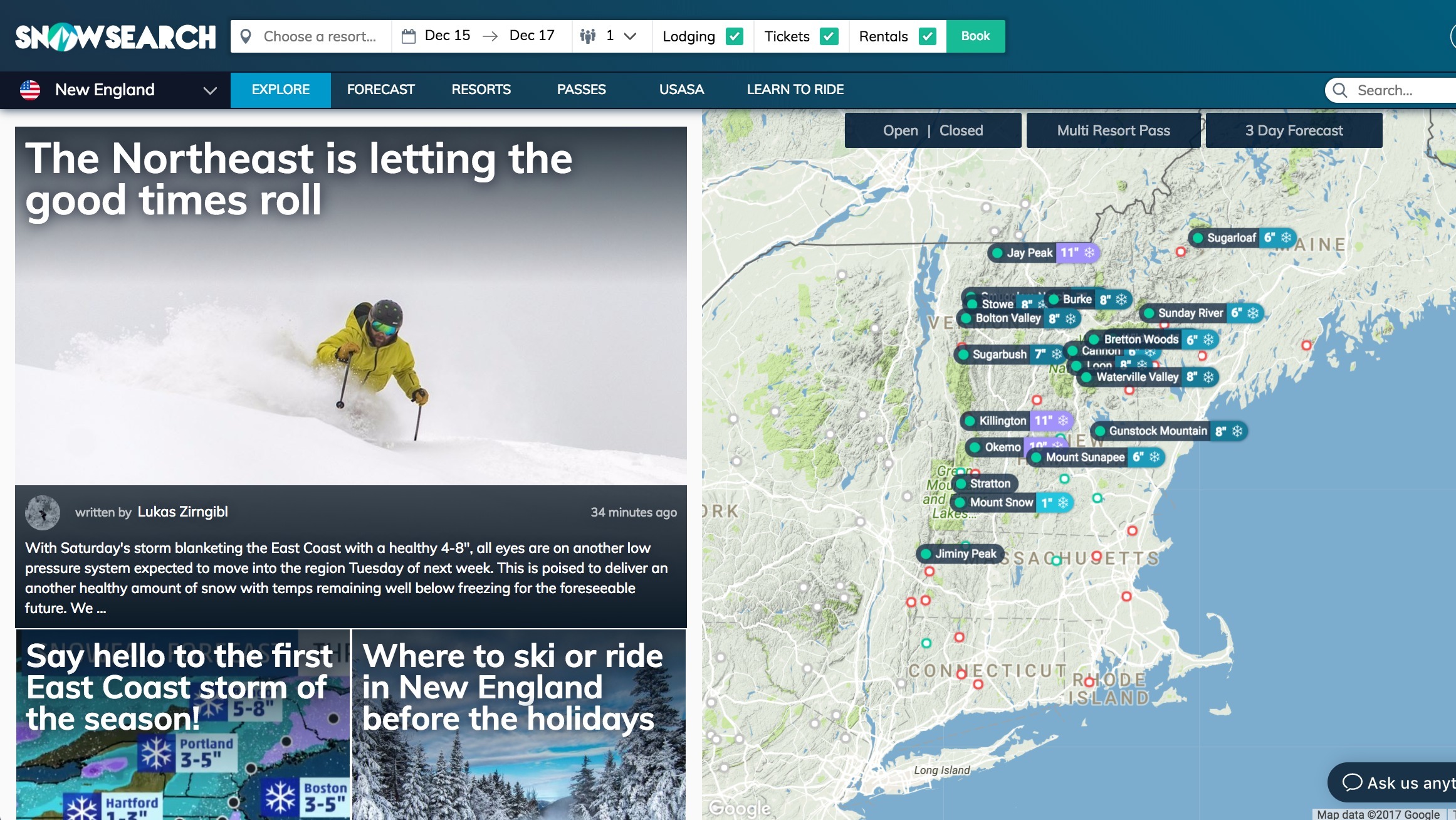Expand the guest count dropdown
1456x820 pixels.
631,36
